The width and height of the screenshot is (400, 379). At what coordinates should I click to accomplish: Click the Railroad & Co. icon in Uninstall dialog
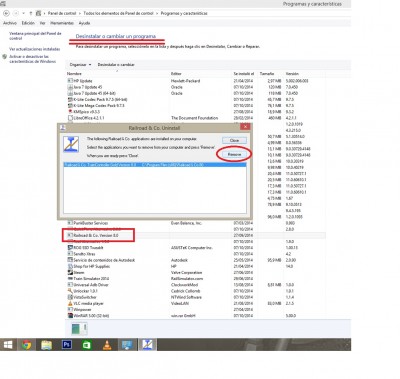pos(71,144)
